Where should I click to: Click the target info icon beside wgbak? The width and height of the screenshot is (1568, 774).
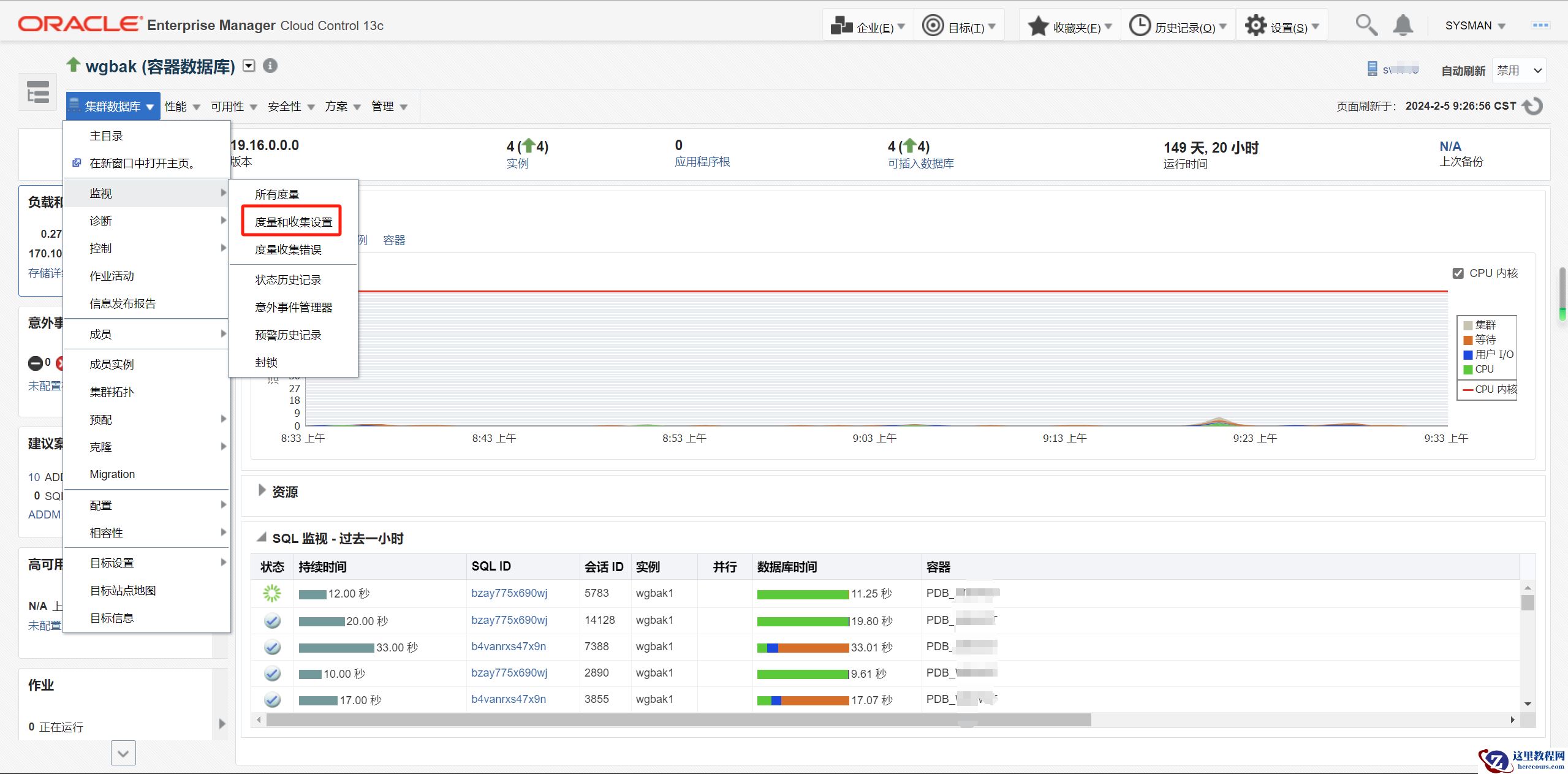[x=270, y=66]
